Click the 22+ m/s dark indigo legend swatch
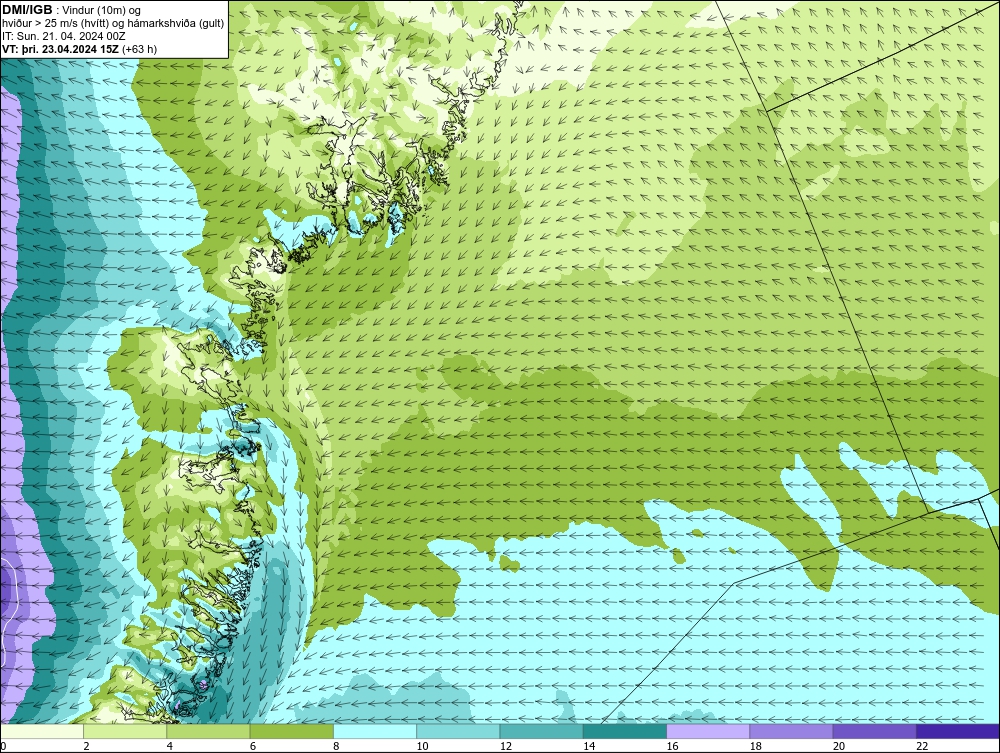The height and width of the screenshot is (753, 1000). pyautogui.click(x=958, y=731)
